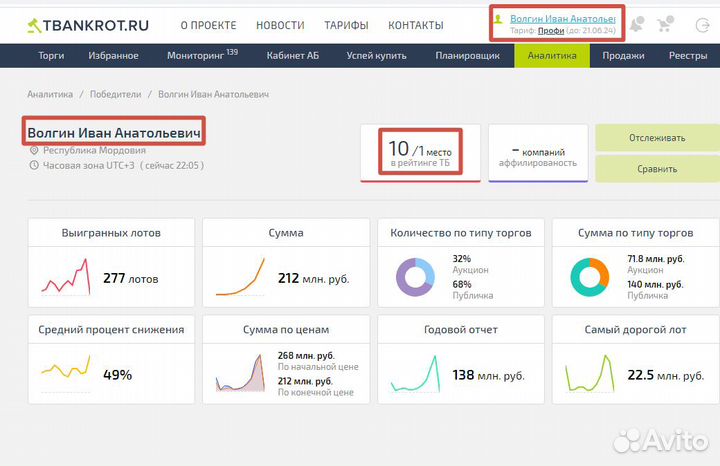Screen dimensions: 720x466
Task: Click the rating '10/1 место' box
Action: (420, 153)
